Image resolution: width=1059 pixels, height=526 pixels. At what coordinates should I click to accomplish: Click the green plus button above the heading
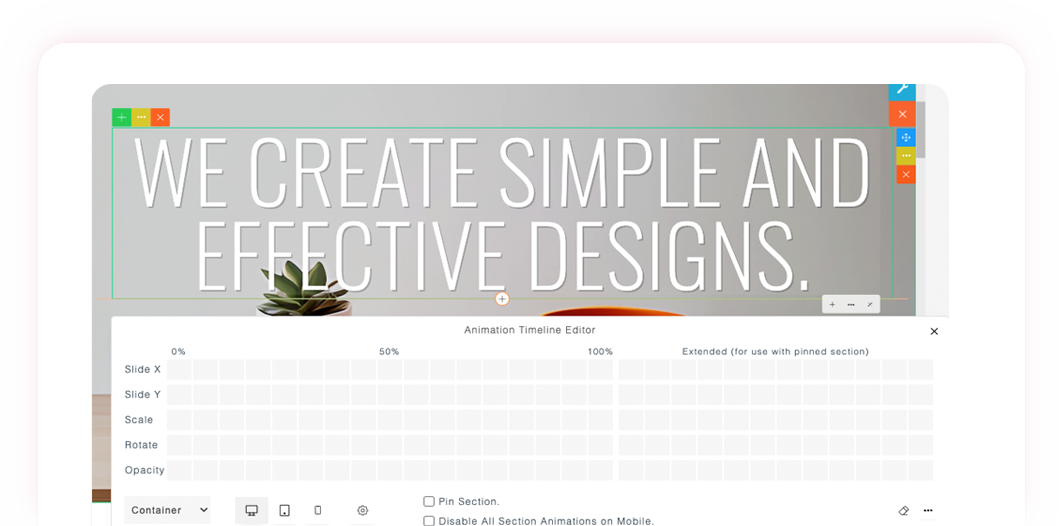[x=122, y=117]
